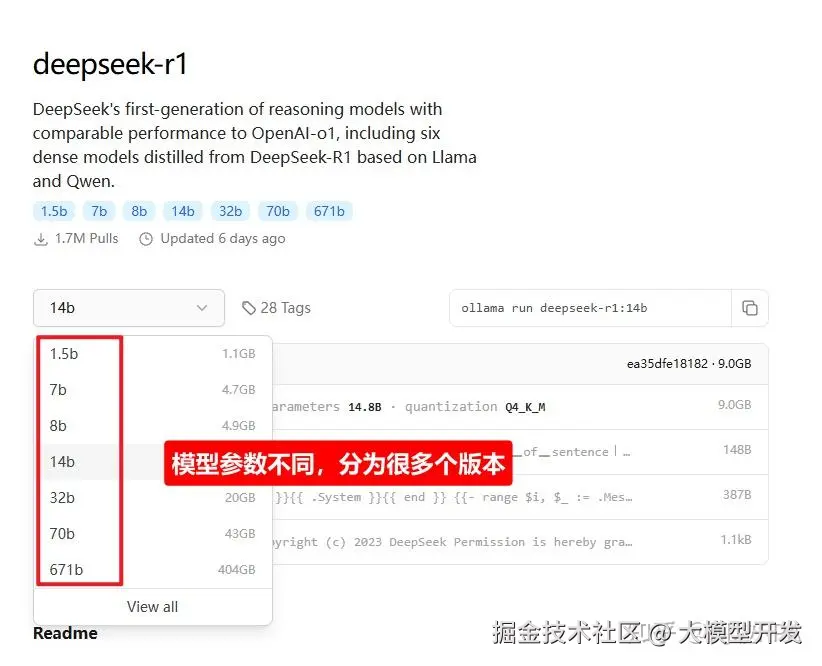Click the 70b blue tag badge
The height and width of the screenshot is (666, 822).
click(278, 211)
